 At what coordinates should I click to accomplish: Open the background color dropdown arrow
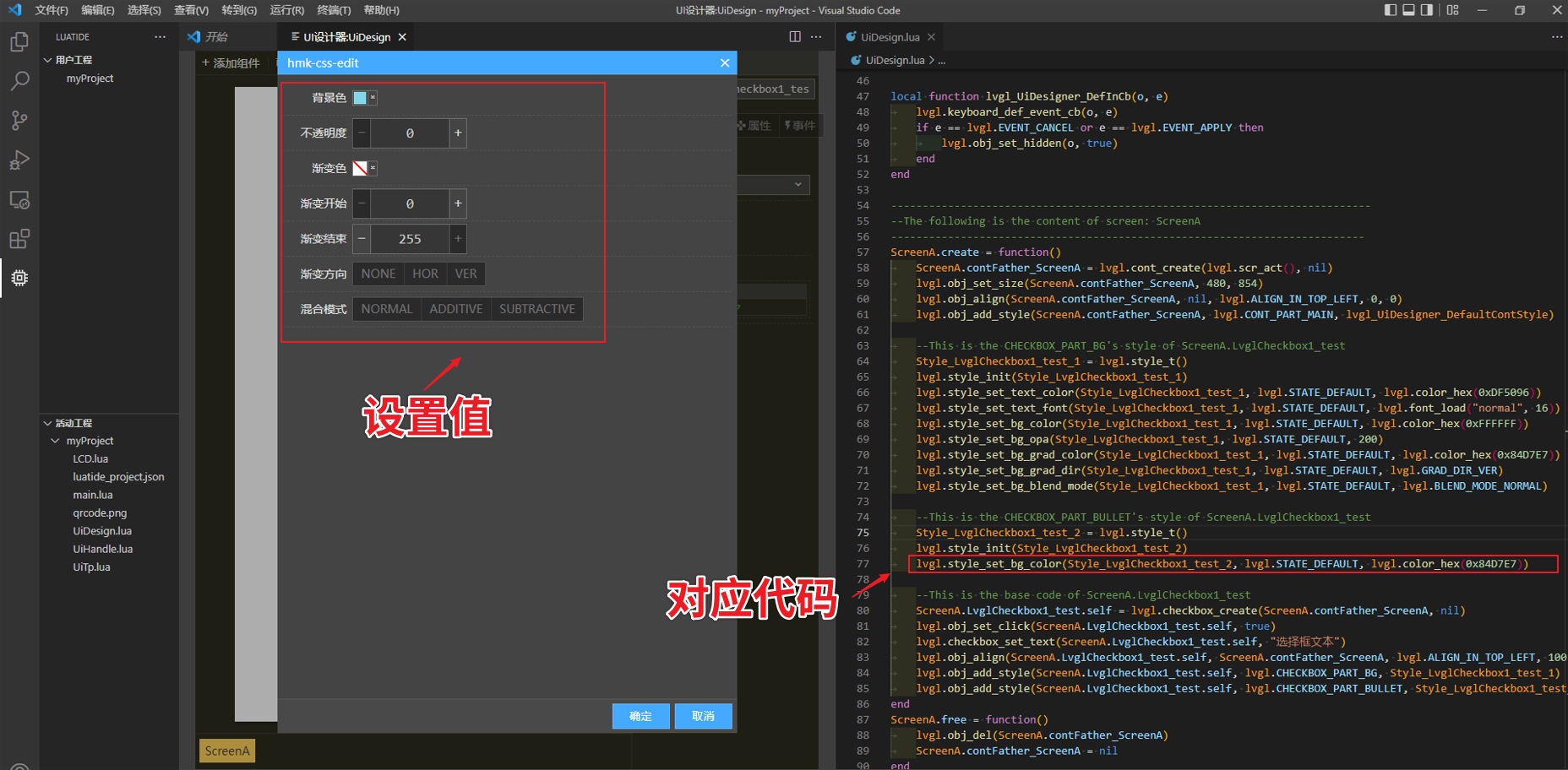(373, 98)
